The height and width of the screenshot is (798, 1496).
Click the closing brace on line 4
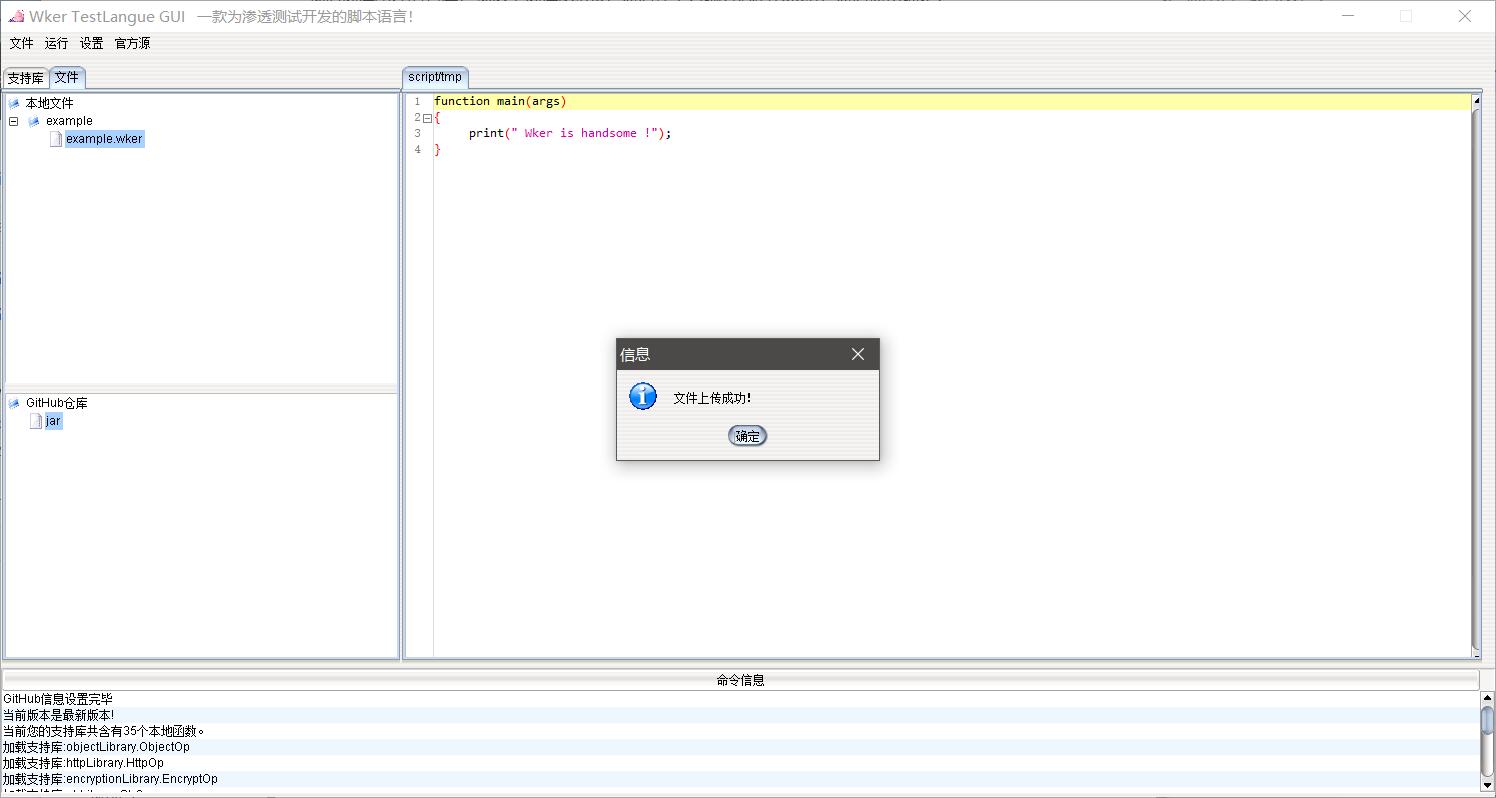437,149
